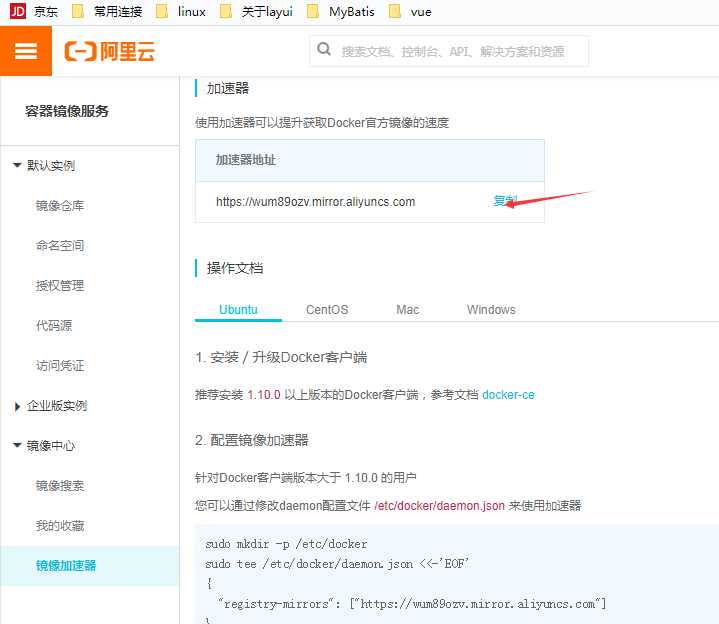Click the 操作文档 section heading

(x=235, y=268)
